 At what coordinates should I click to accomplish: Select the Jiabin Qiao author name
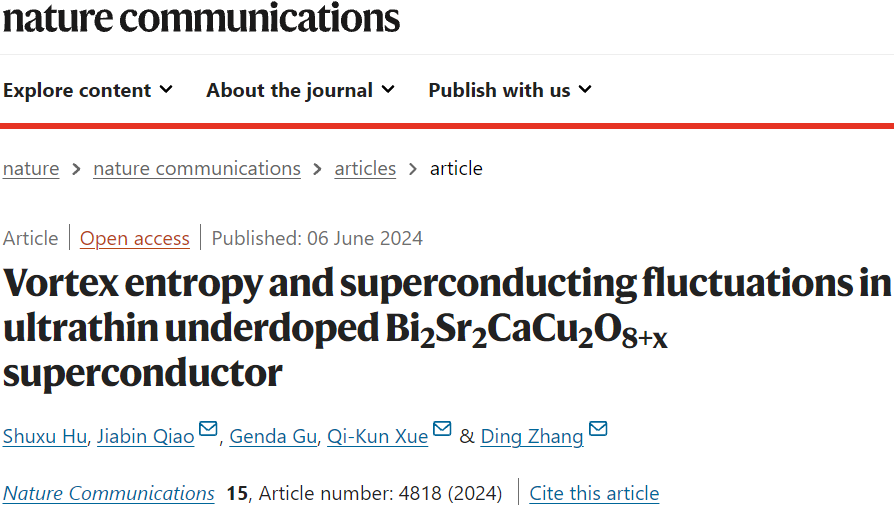[x=145, y=436]
